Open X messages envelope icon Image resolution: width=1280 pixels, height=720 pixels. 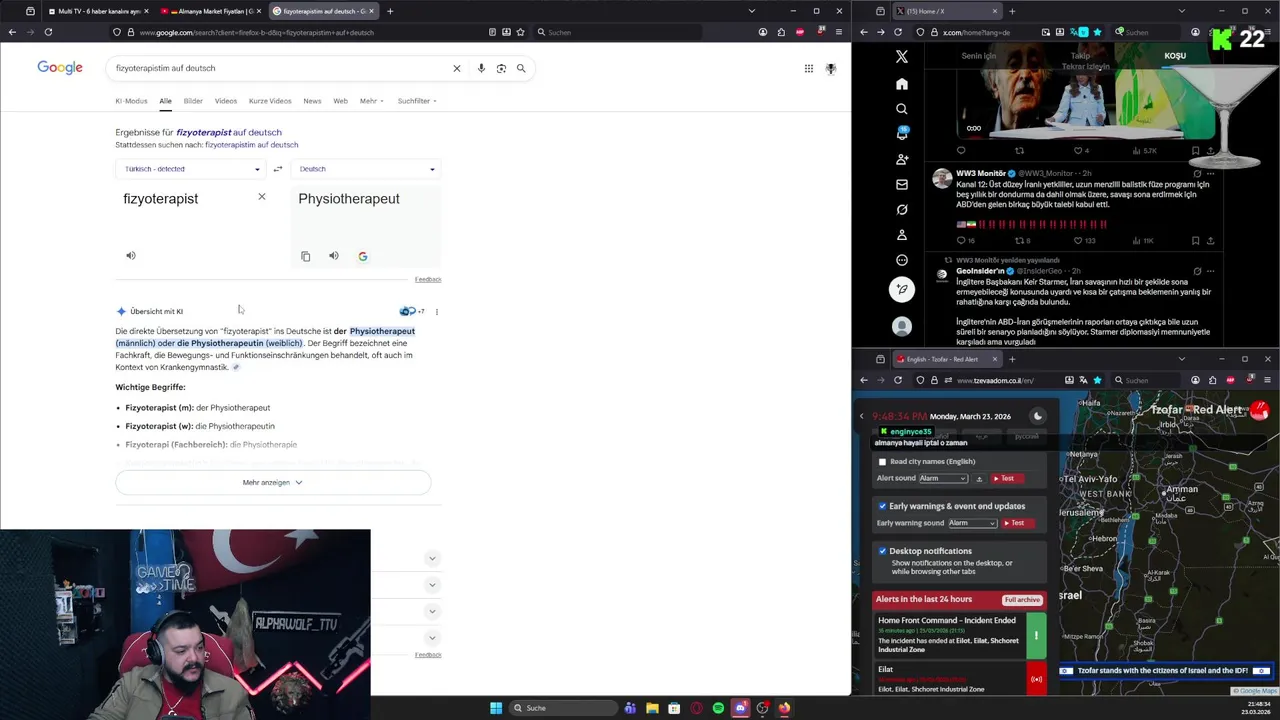coord(902,184)
